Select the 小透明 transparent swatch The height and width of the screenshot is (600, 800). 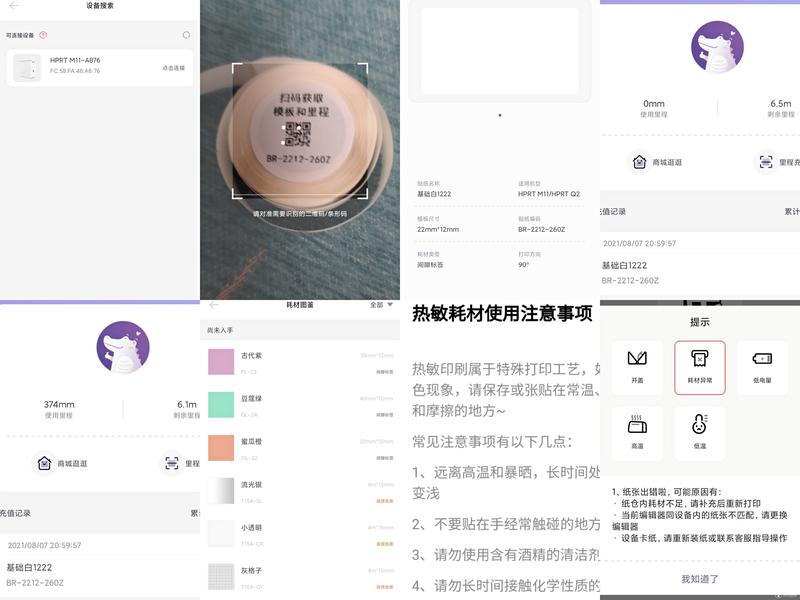pyautogui.click(x=221, y=534)
